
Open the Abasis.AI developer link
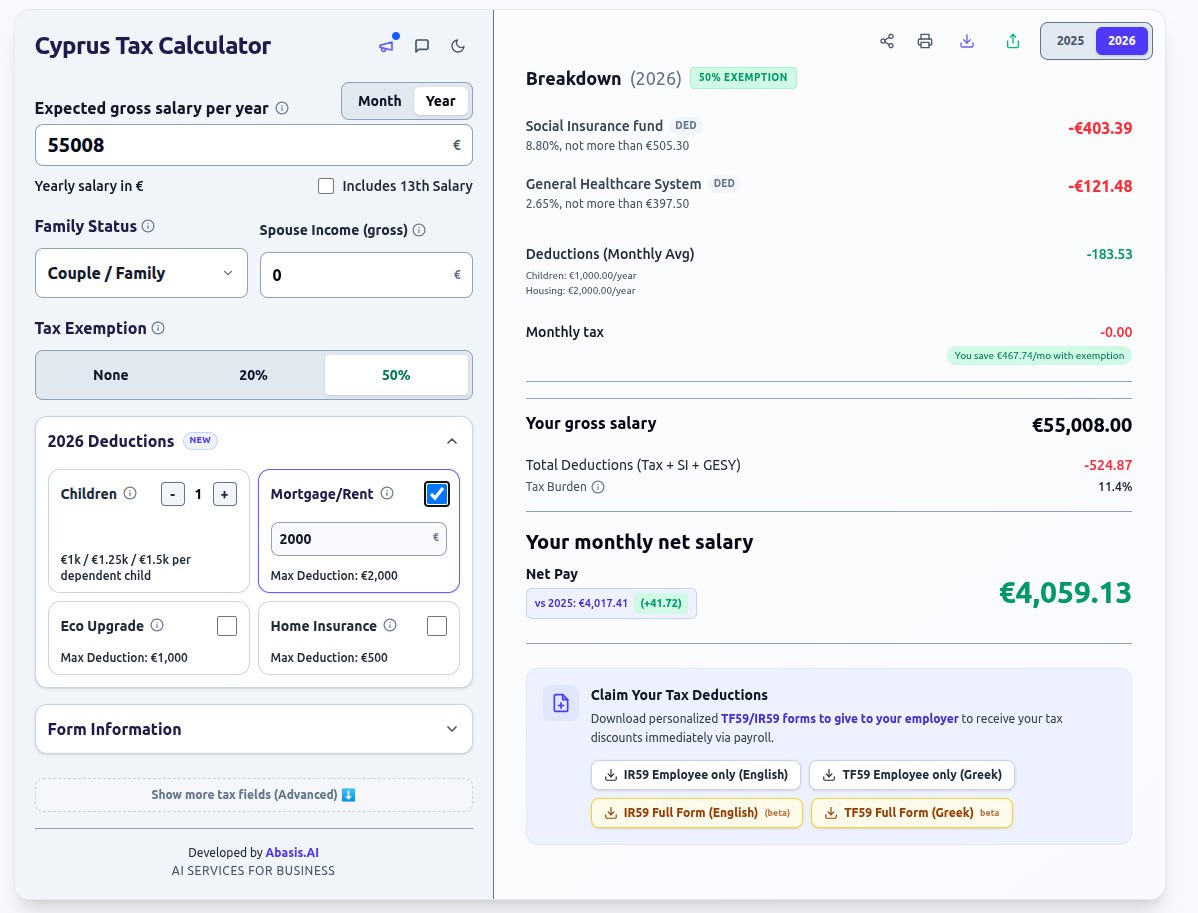pyautogui.click(x=292, y=853)
